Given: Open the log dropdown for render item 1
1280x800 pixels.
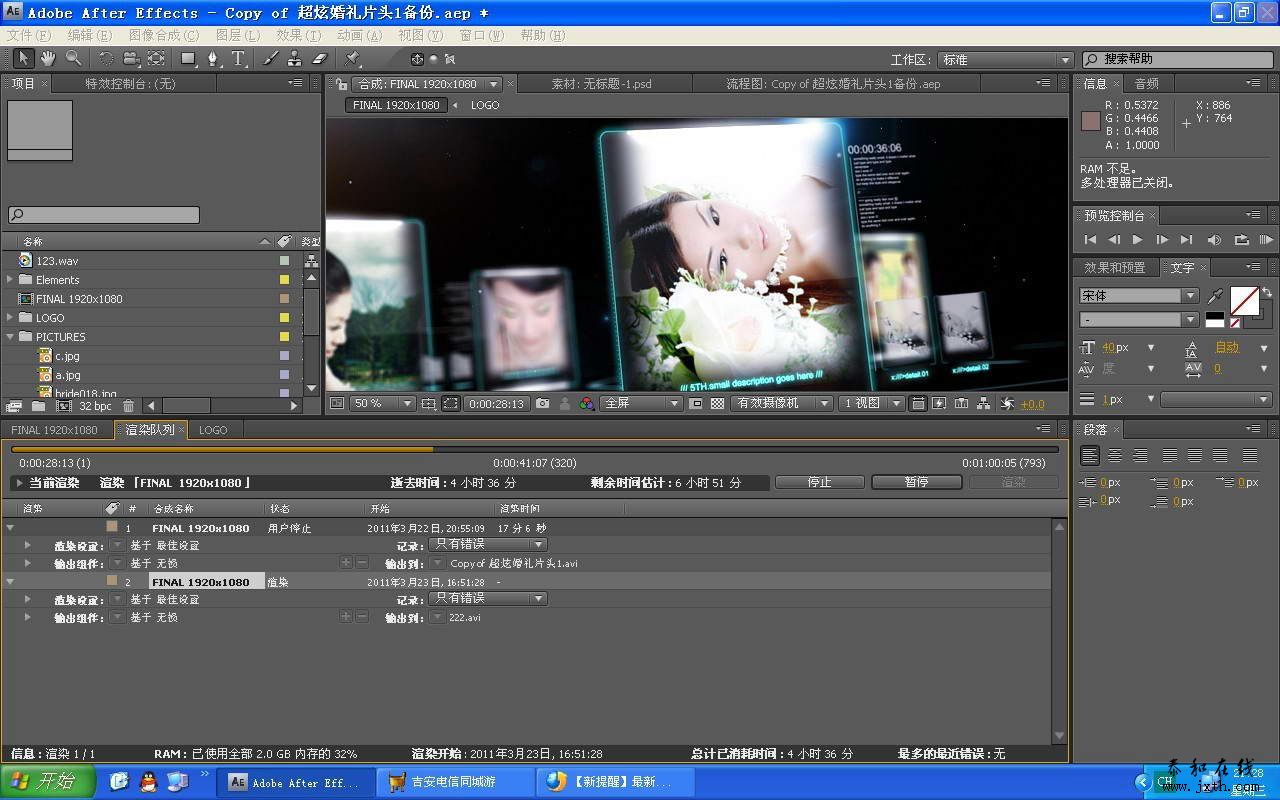Looking at the screenshot, I should pyautogui.click(x=487, y=545).
